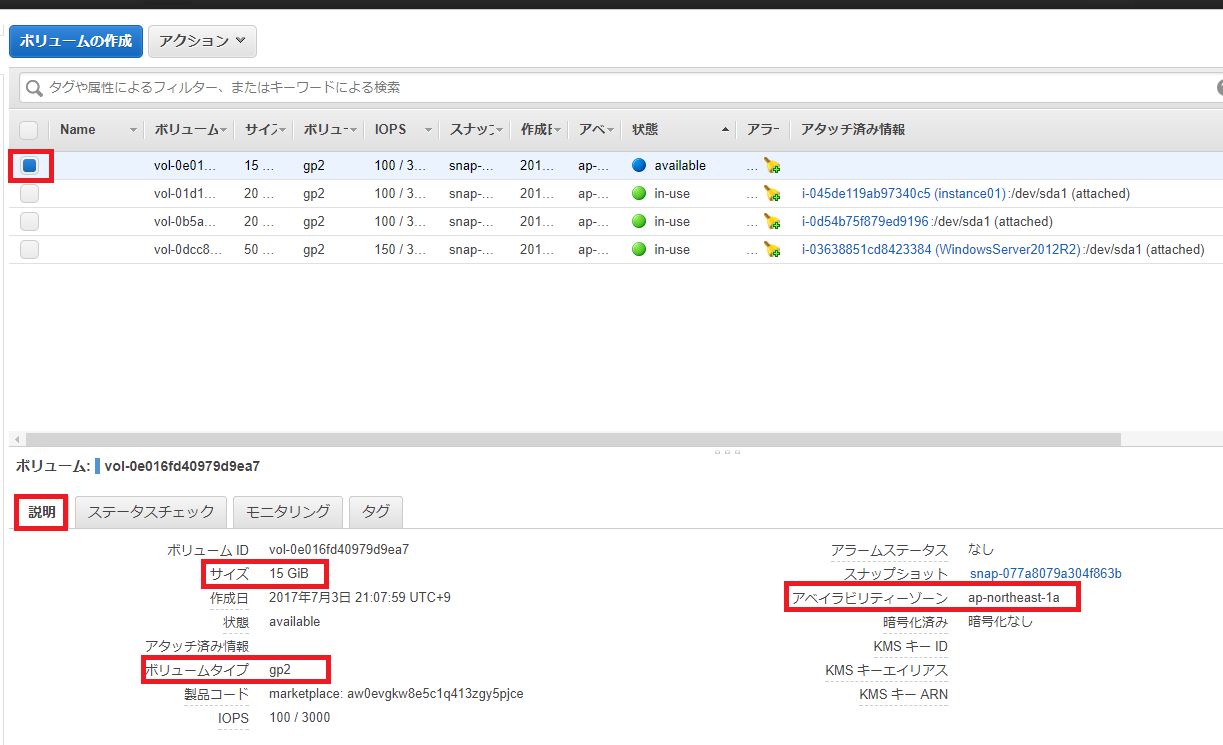Open the ボリュータイプ column header arrow

352,131
